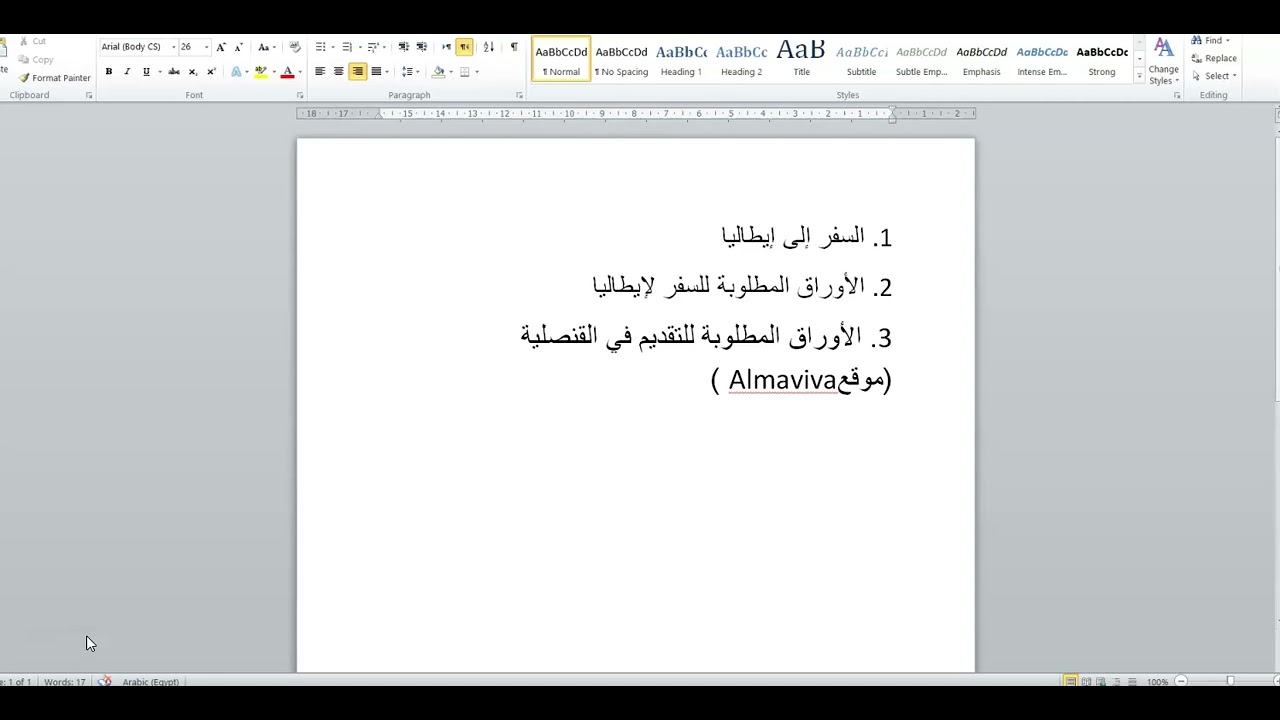Image resolution: width=1280 pixels, height=720 pixels.
Task: Open the font size dropdown
Action: point(206,47)
